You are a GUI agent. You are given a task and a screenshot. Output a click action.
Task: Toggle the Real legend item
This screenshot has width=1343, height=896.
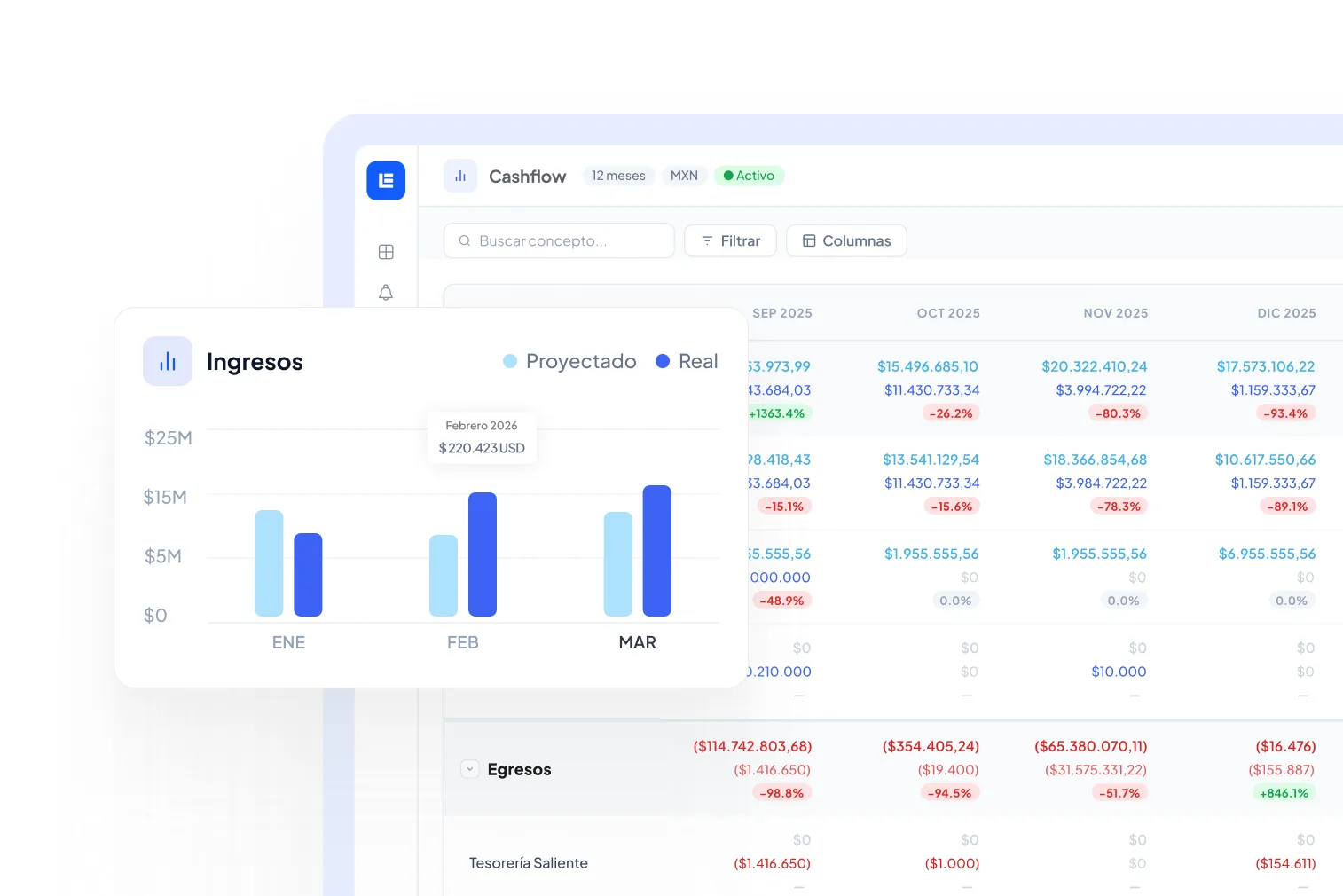687,361
